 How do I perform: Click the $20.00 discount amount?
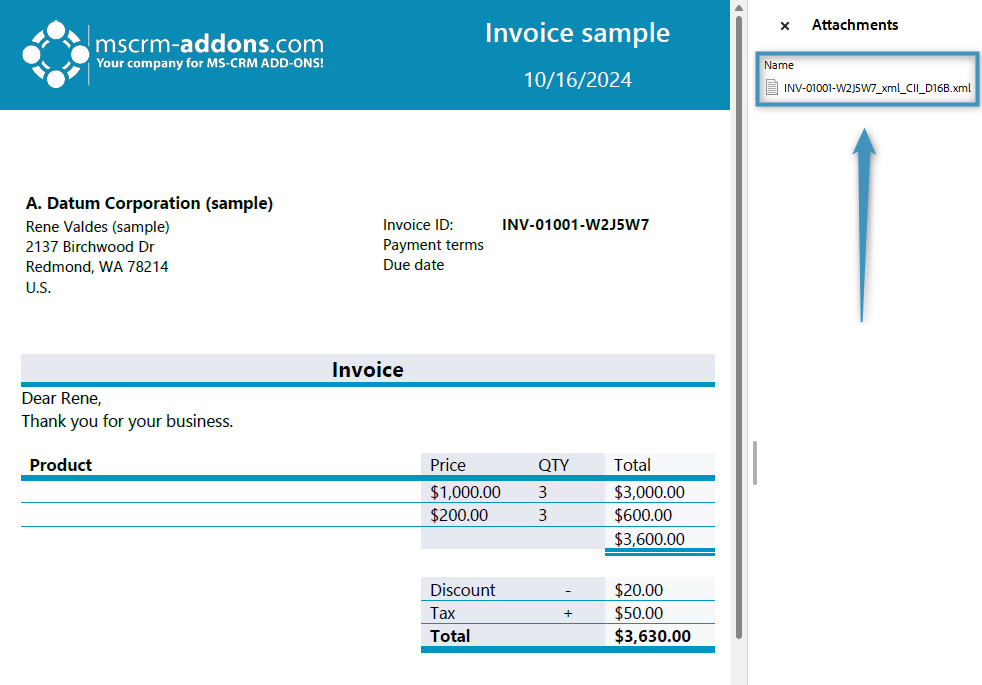click(638, 590)
